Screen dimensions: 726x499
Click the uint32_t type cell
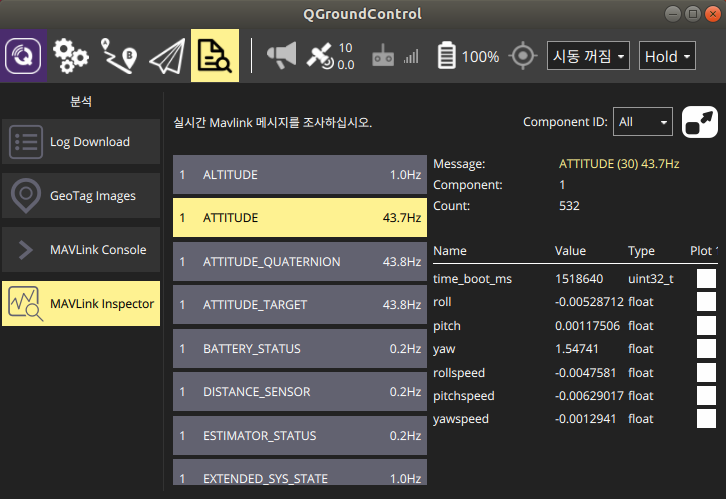pos(651,279)
